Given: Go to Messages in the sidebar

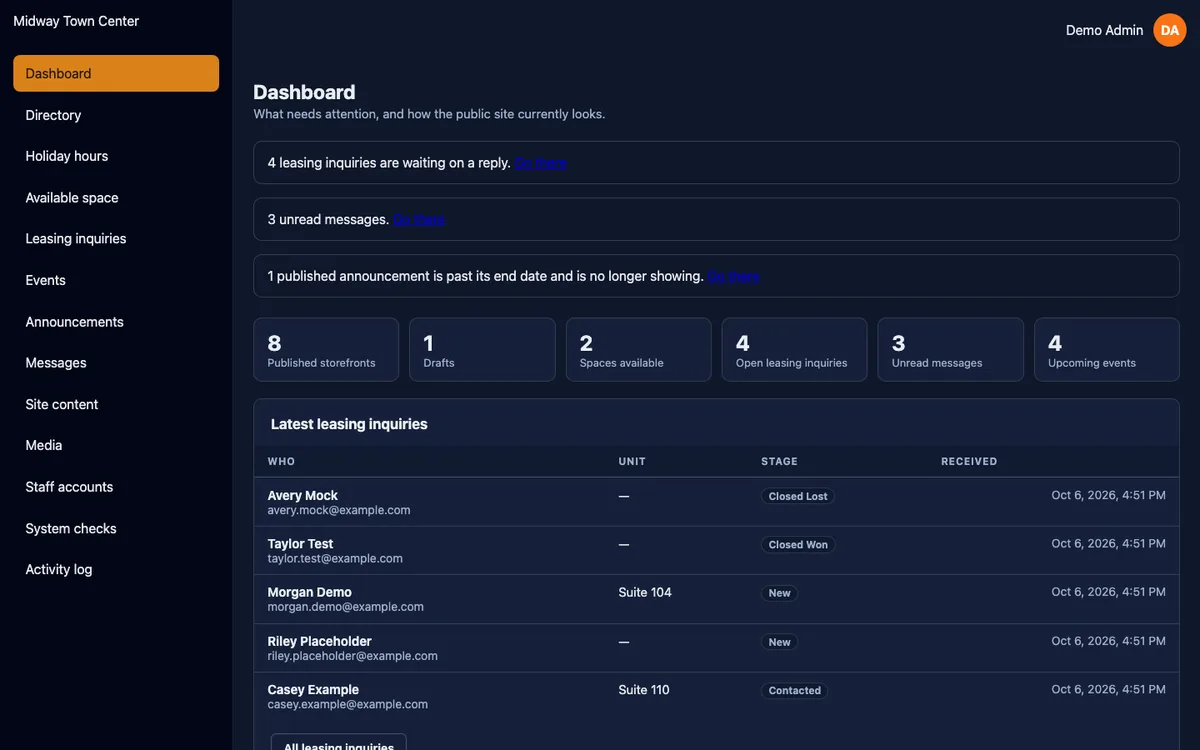Looking at the screenshot, I should click(x=116, y=363).
